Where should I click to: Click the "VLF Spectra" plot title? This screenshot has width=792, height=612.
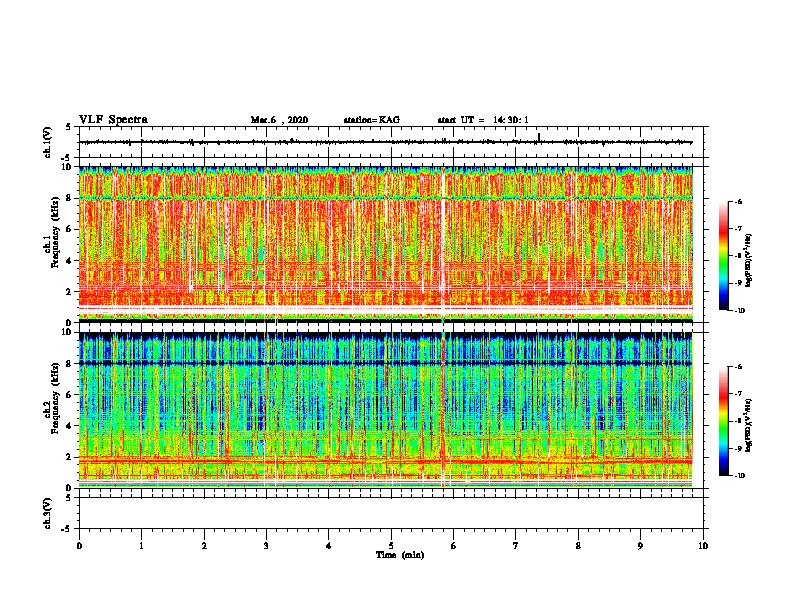[x=113, y=119]
